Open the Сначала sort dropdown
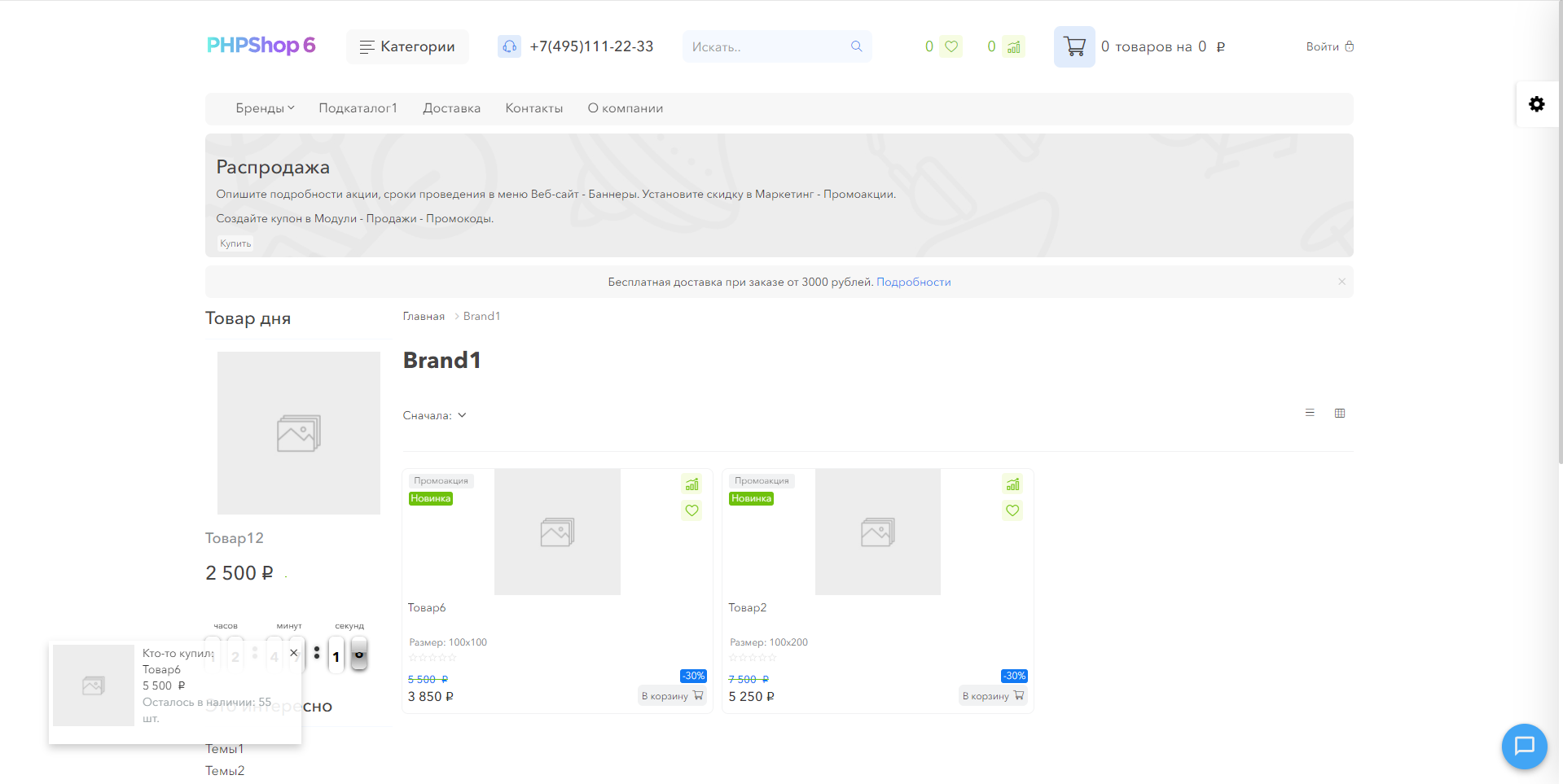 click(x=435, y=415)
